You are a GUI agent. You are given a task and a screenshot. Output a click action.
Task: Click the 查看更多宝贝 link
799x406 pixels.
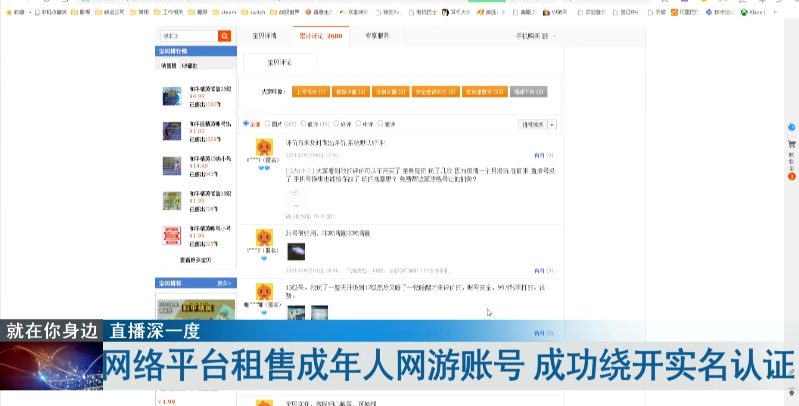tap(195, 260)
